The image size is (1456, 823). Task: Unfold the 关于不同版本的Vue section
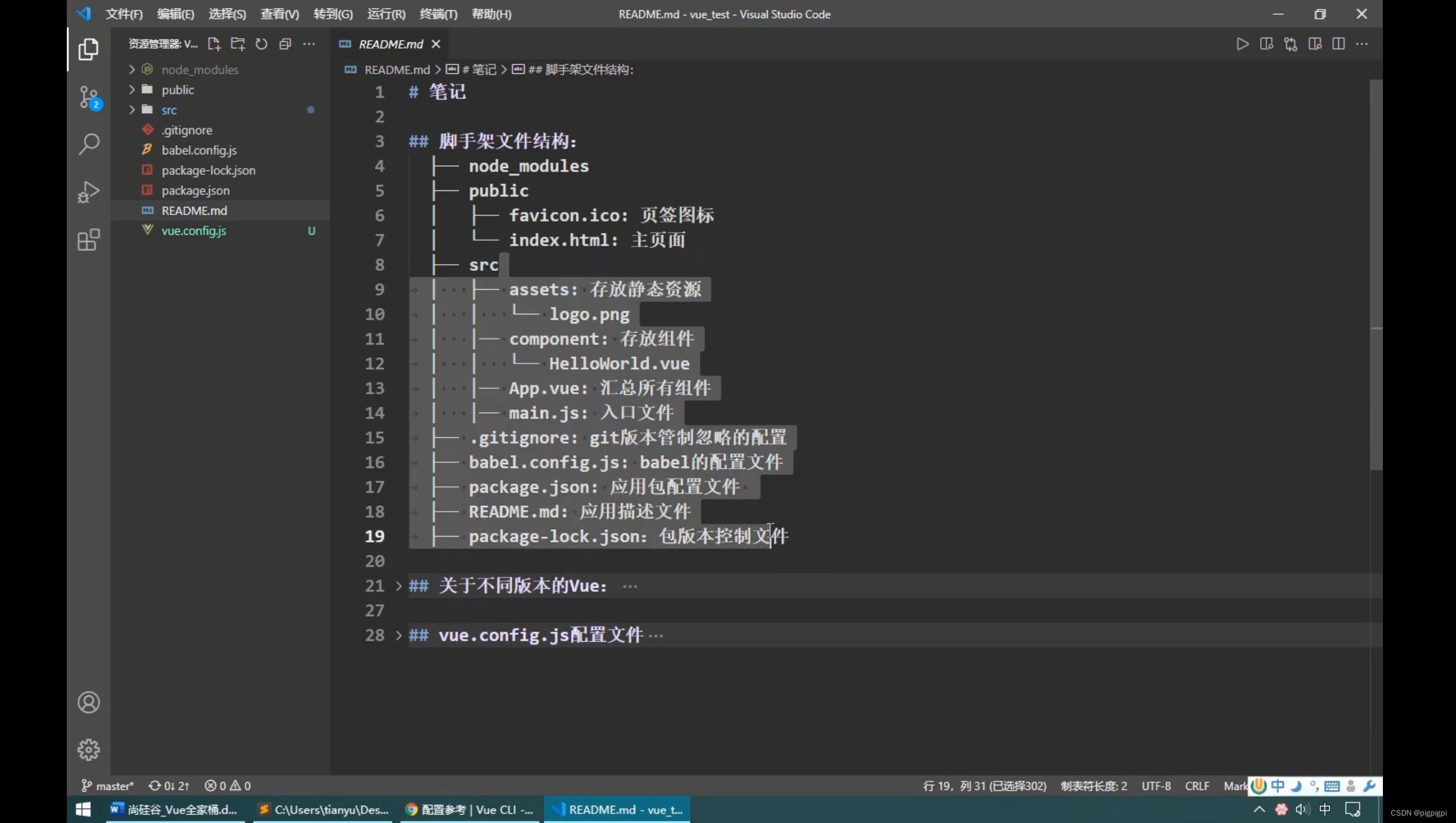click(399, 586)
